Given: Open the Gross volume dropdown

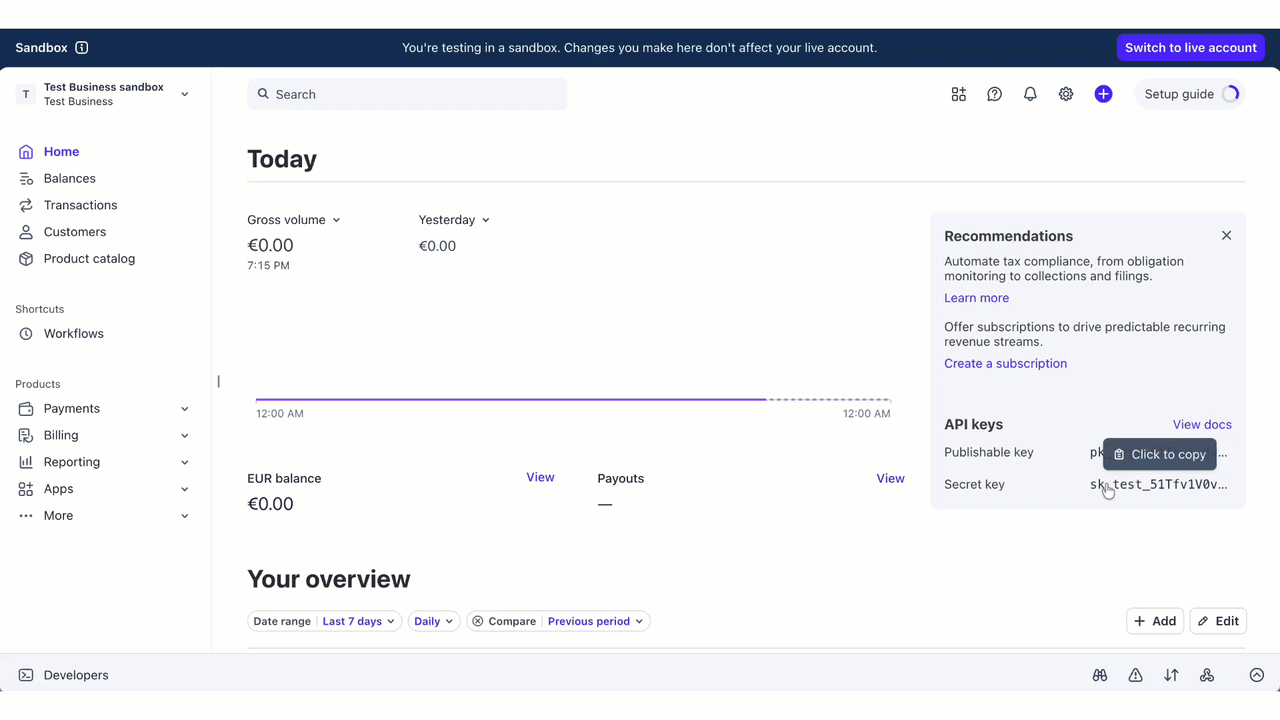Looking at the screenshot, I should pyautogui.click(x=294, y=220).
